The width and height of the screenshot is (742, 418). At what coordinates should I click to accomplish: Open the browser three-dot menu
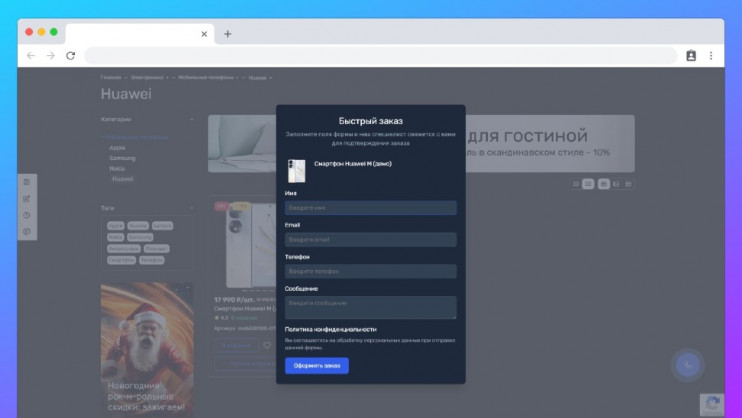click(711, 56)
